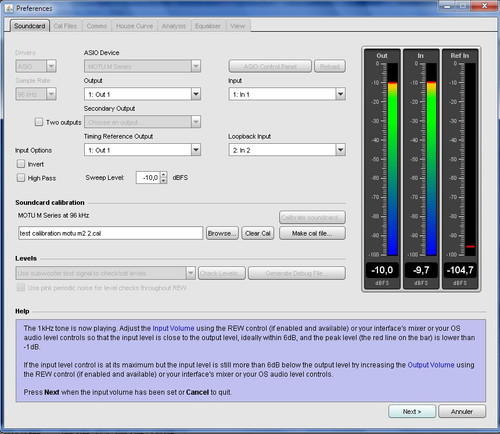Screen dimensions: 500x434
Task: Click the -104,7 Ref In readout
Action: click(460, 270)
